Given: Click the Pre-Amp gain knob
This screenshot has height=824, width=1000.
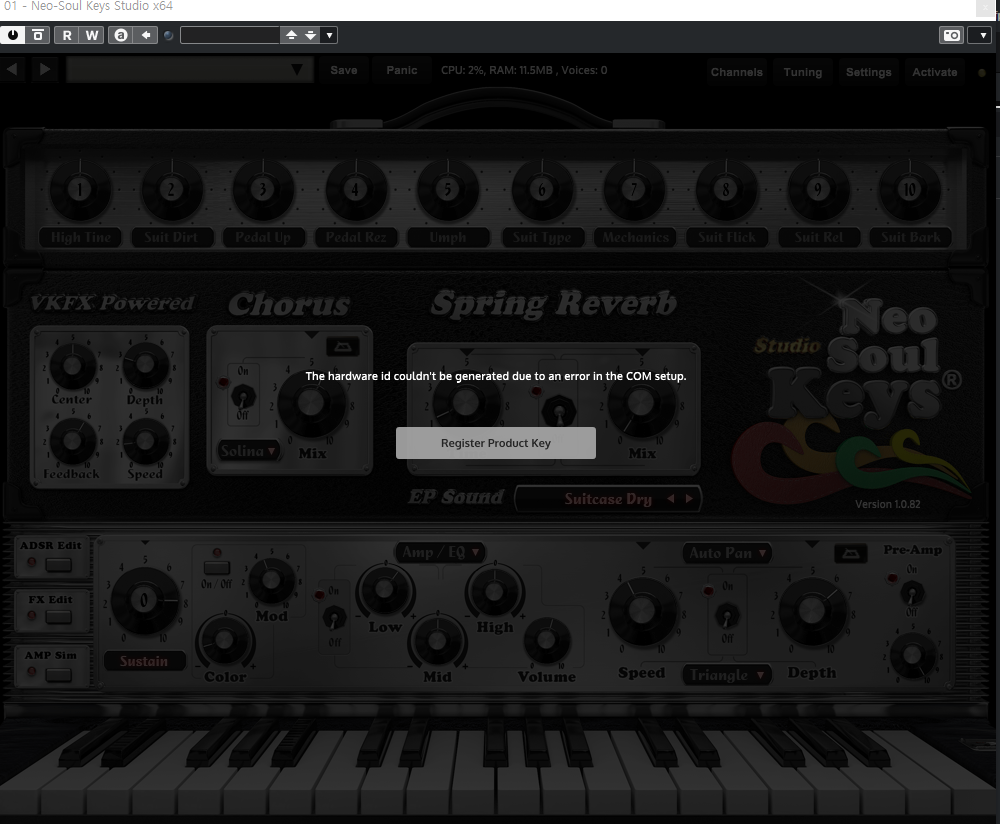Looking at the screenshot, I should pos(912,654).
